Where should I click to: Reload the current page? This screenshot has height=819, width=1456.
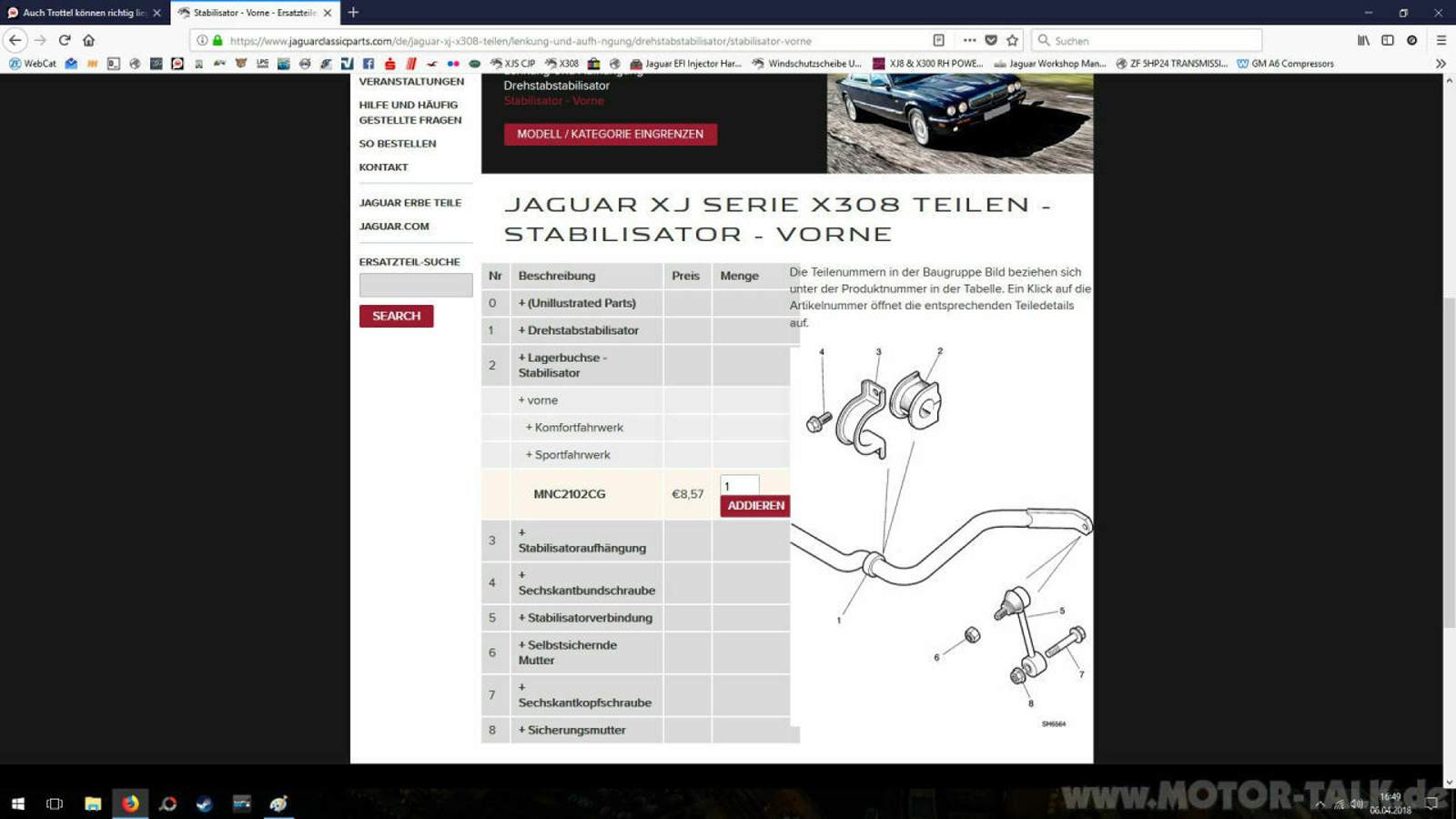65,40
